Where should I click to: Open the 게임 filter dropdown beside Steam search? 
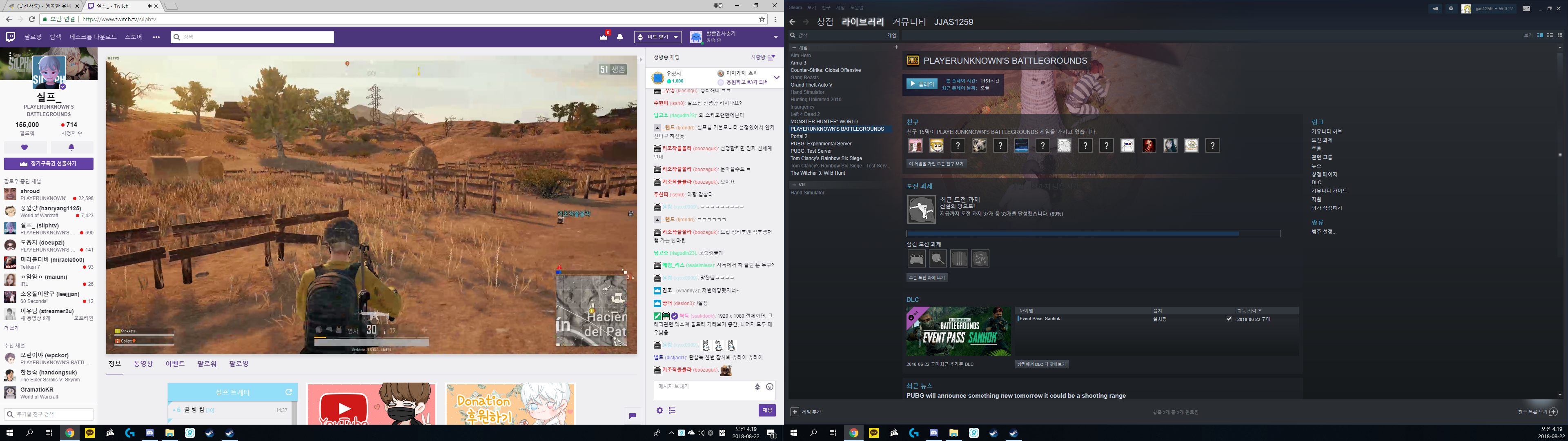tap(892, 36)
